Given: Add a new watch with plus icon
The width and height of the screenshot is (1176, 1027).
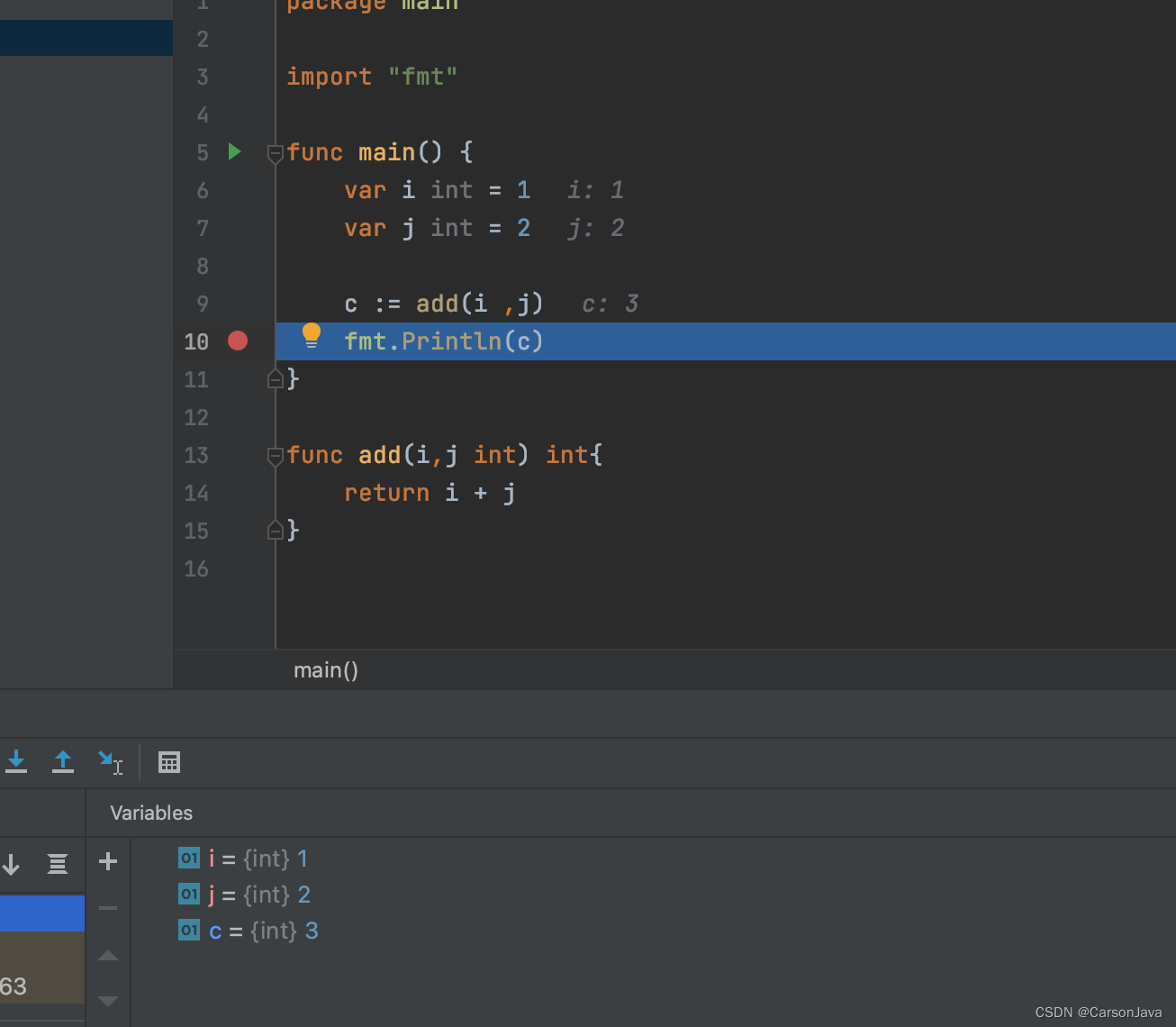Looking at the screenshot, I should pyautogui.click(x=108, y=861).
